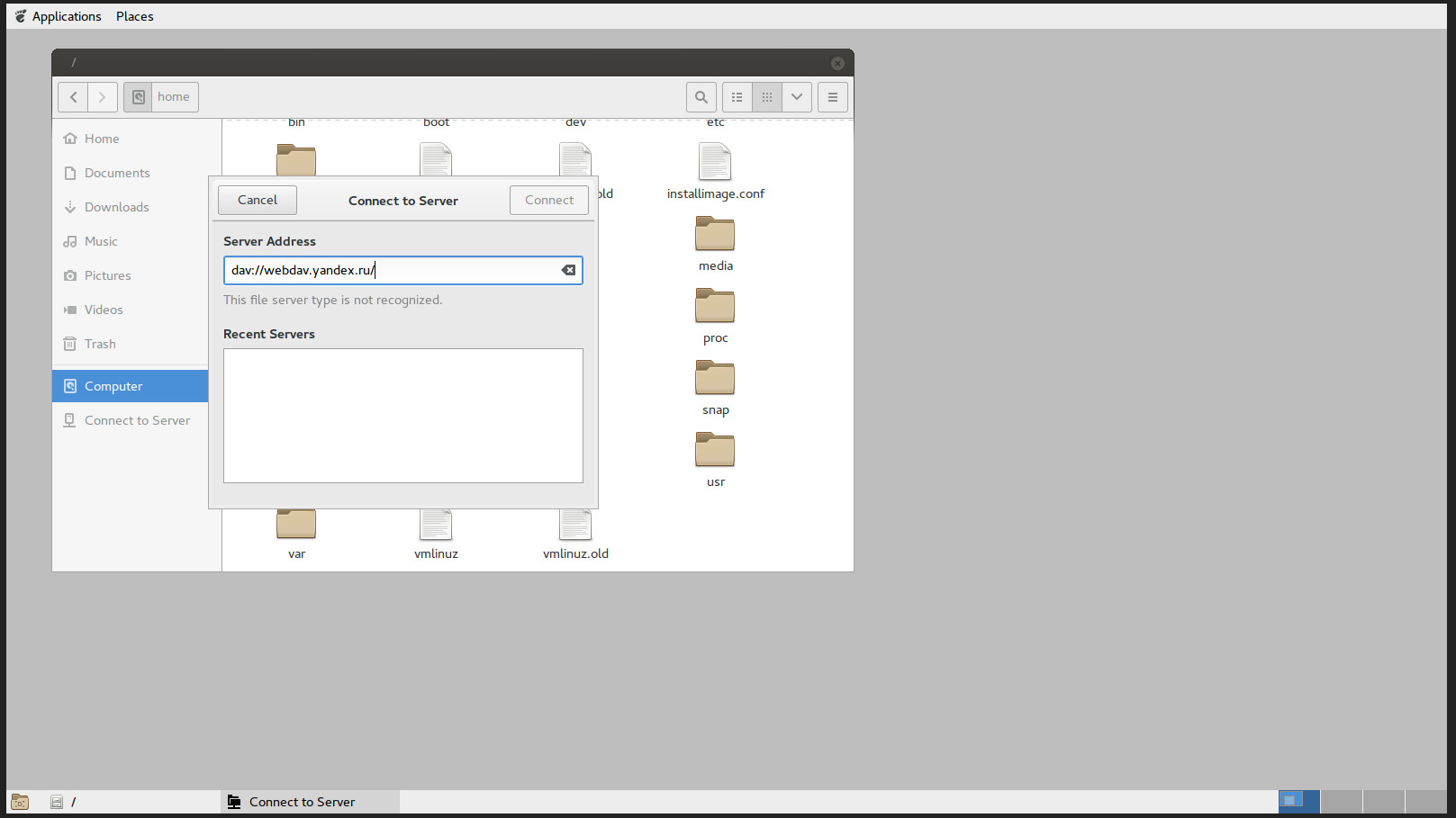1456x818 pixels.
Task: Click the Recent Servers list box
Action: pos(403,416)
